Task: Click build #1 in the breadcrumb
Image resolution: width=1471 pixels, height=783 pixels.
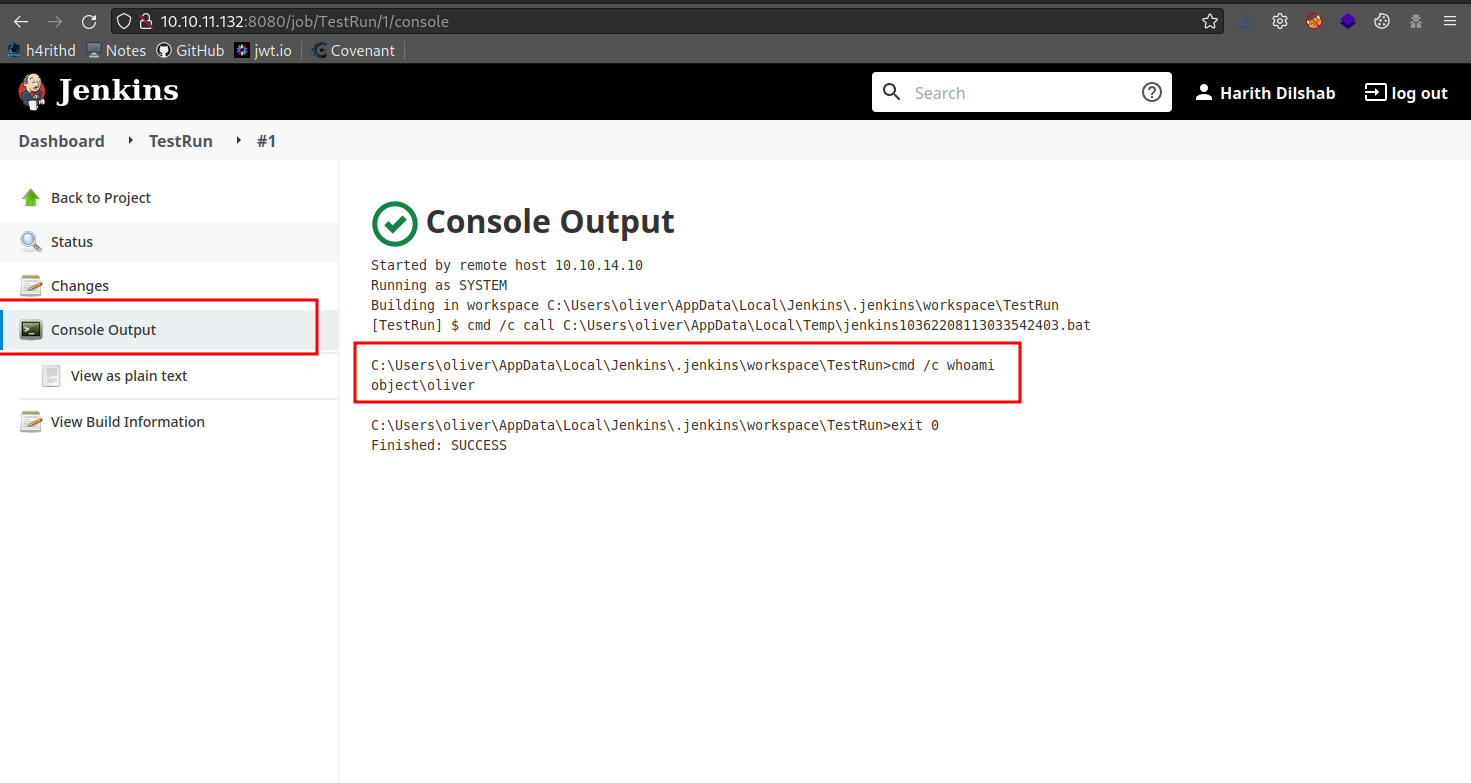Action: 266,141
